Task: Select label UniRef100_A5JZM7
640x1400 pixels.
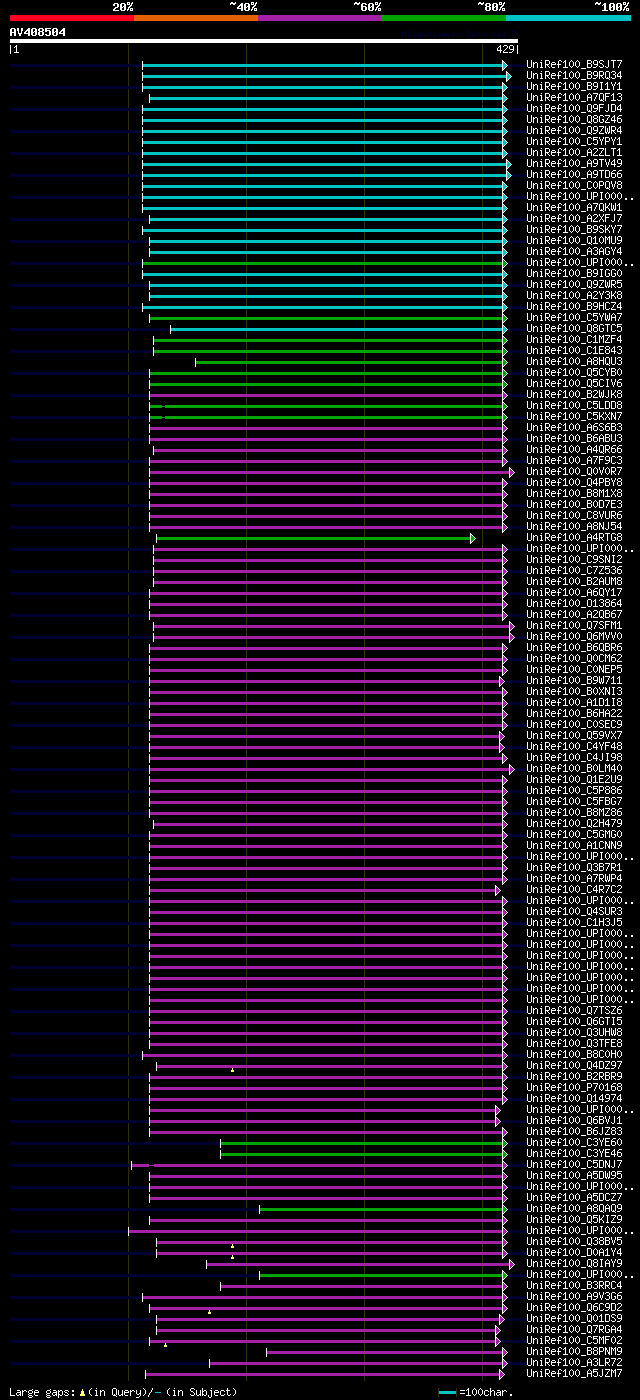Action: [574, 1373]
